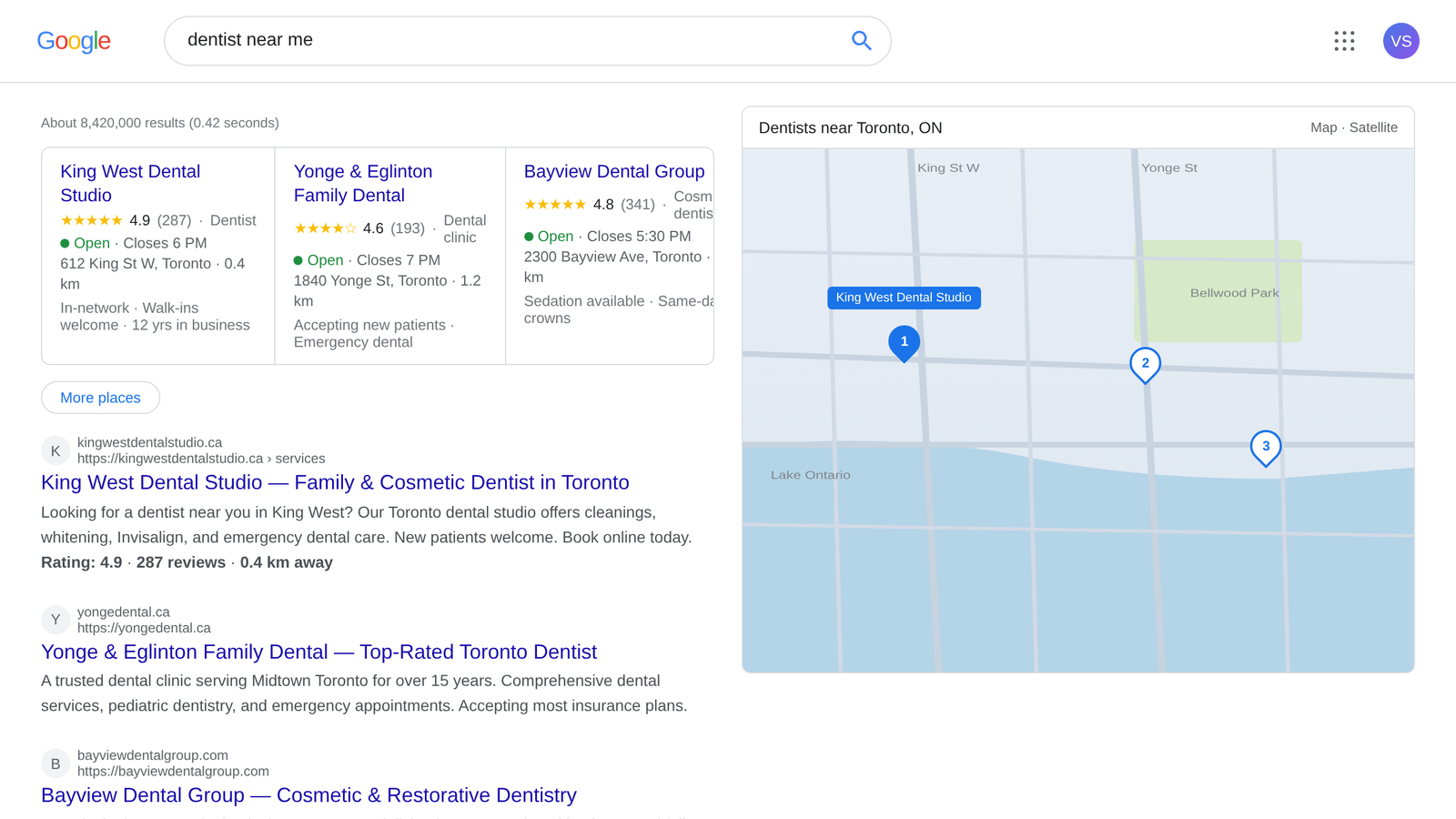
Task: Click the 'Yonge St' street label on map
Action: (x=1169, y=168)
